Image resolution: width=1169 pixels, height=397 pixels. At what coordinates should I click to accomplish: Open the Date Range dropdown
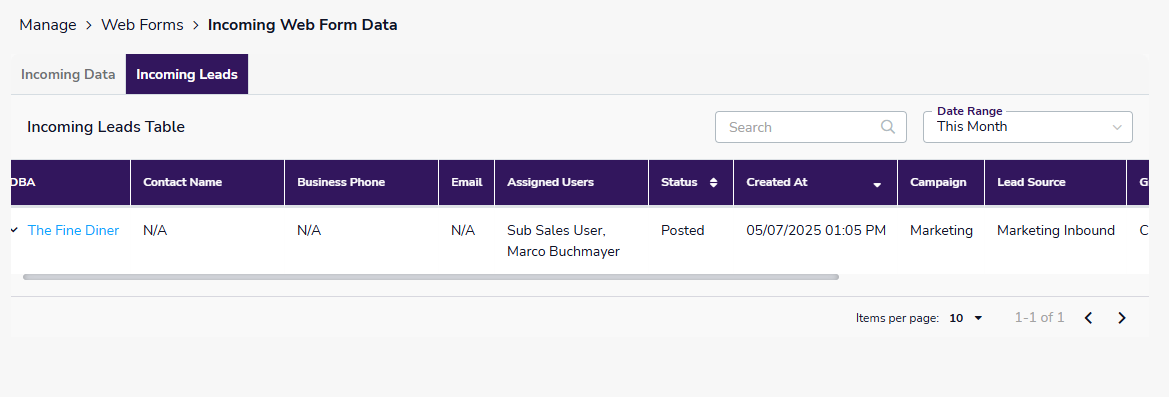(1027, 127)
